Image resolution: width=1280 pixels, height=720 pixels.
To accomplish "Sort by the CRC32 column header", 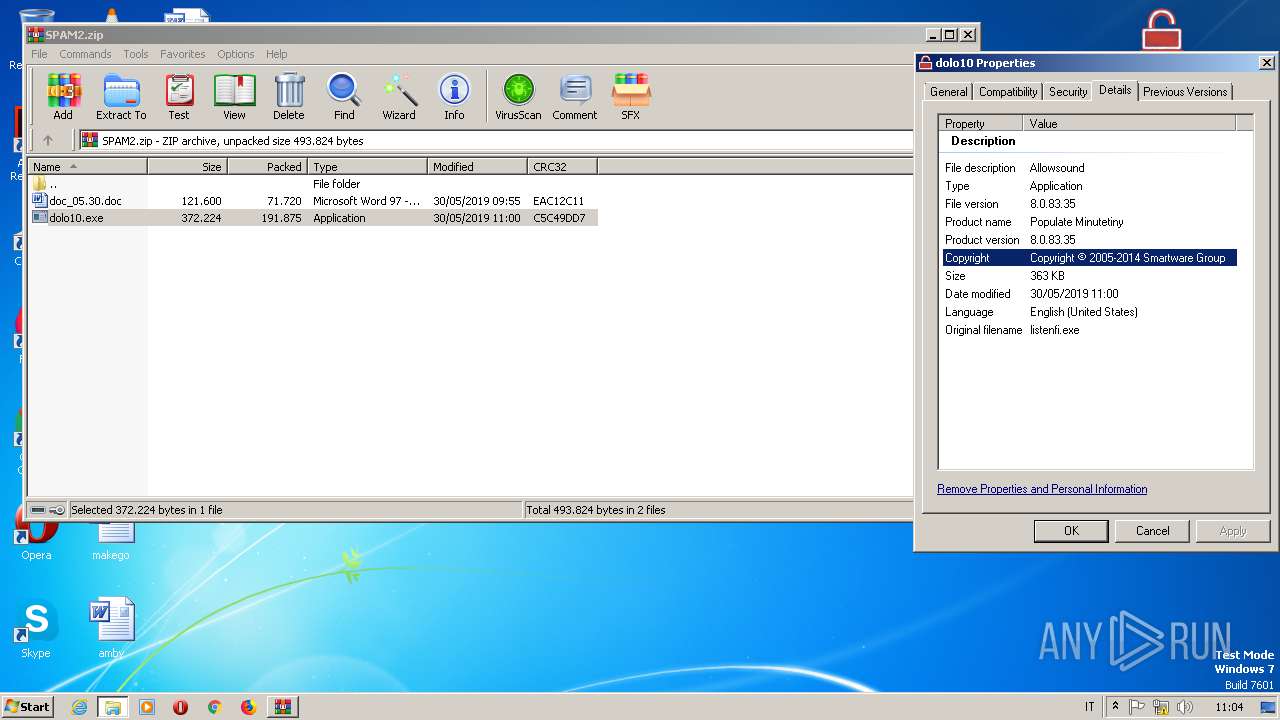I will point(562,166).
